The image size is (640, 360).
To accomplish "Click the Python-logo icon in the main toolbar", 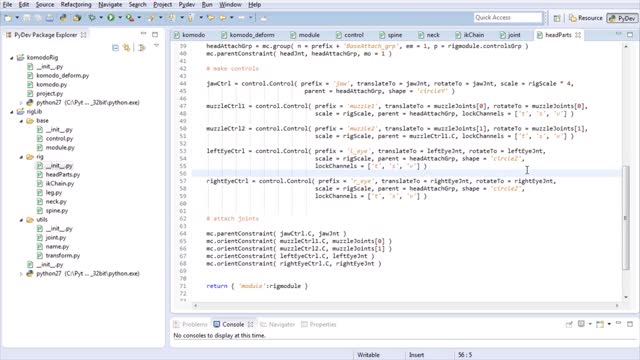I will [x=63, y=18].
